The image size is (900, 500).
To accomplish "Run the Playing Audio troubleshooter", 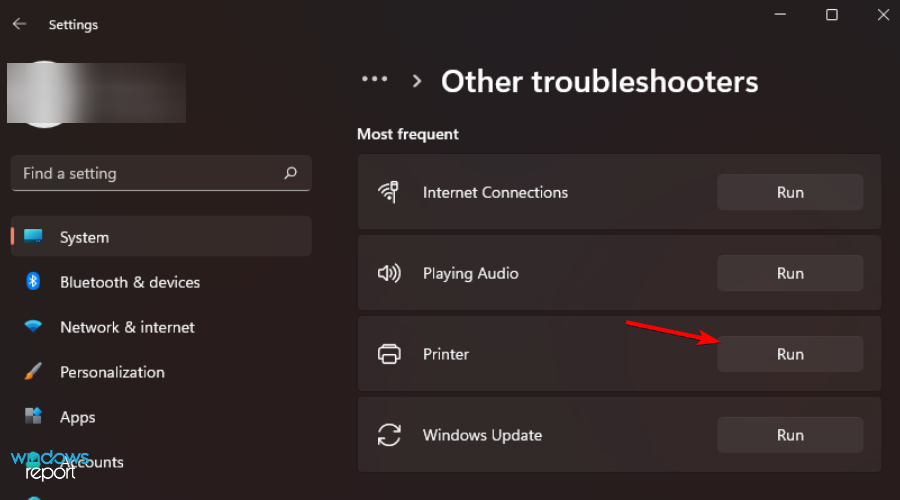I will [790, 273].
